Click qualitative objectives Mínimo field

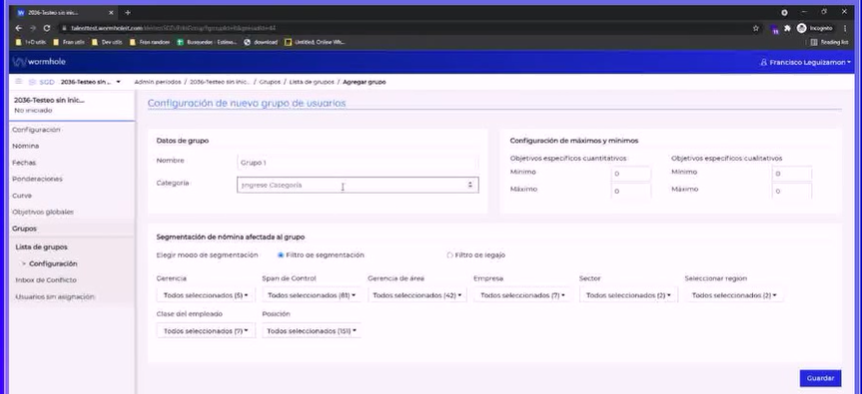pyautogui.click(x=792, y=174)
